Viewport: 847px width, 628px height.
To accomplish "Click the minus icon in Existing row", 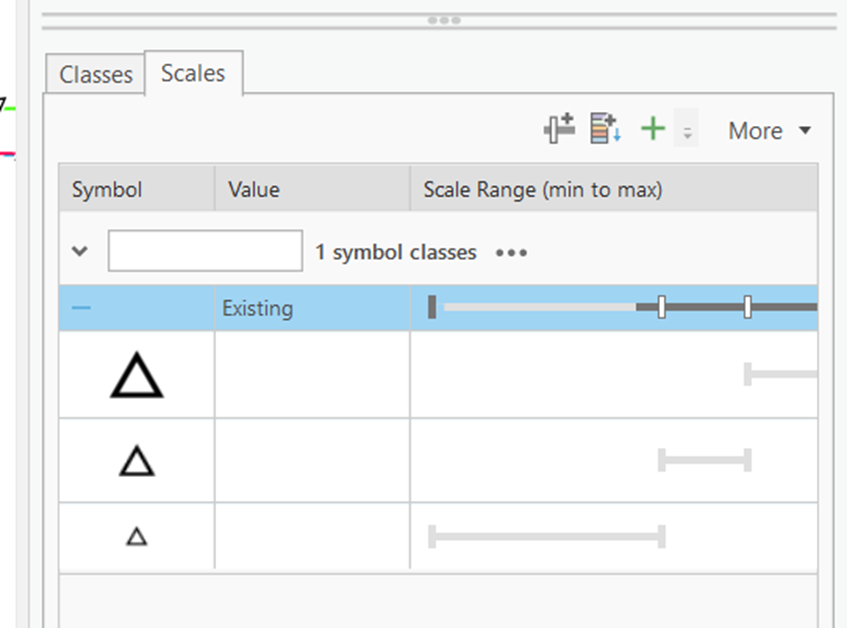I will (82, 308).
